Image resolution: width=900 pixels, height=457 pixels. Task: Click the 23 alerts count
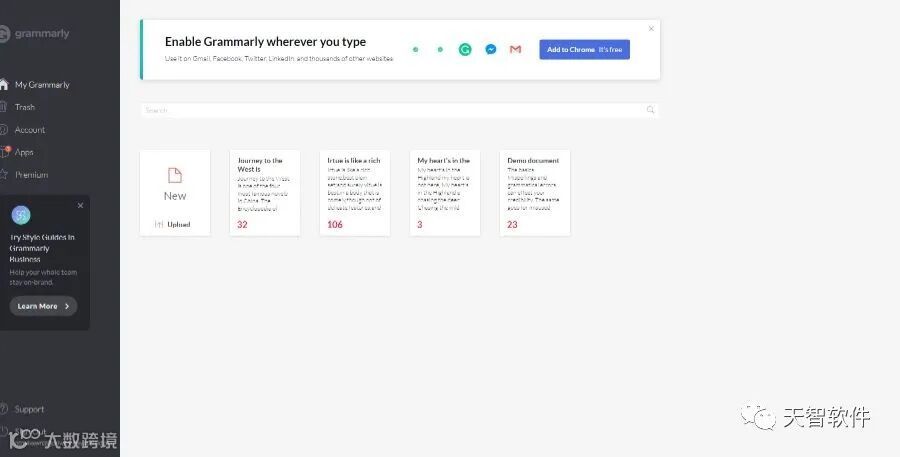[513, 224]
